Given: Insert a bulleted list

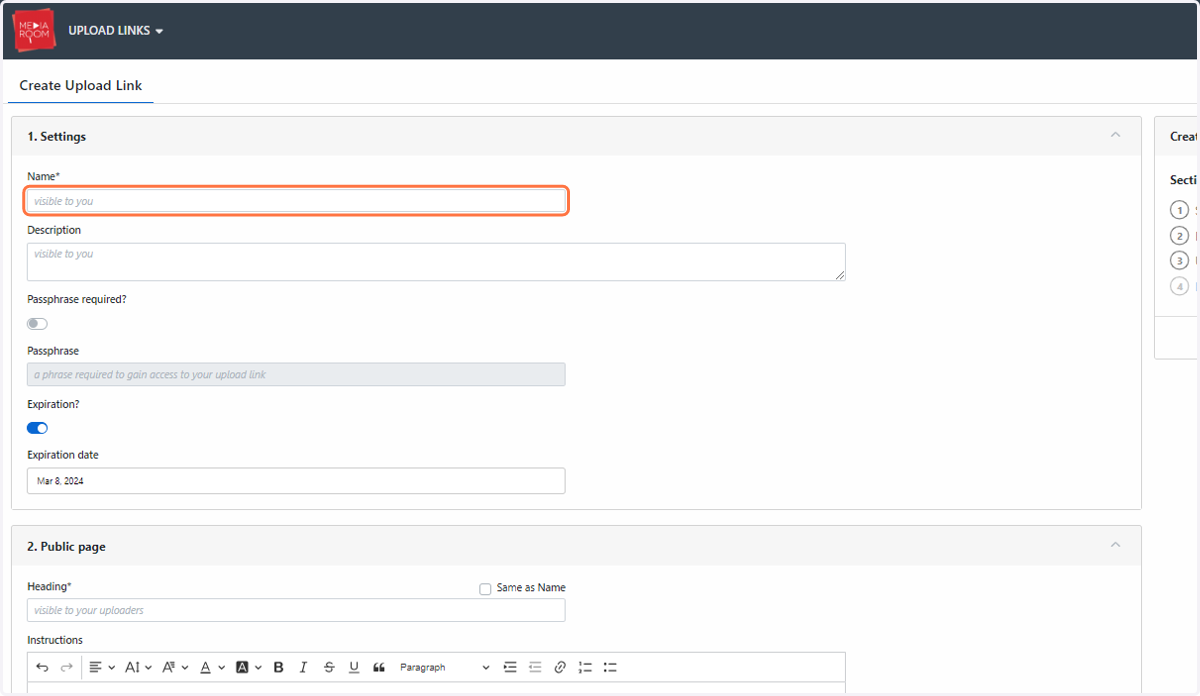Looking at the screenshot, I should click(611, 667).
